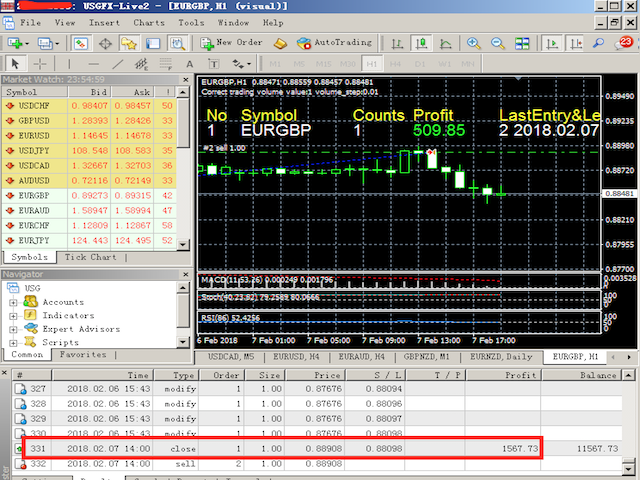Close the Navigator panel
The width and height of the screenshot is (640, 480).
186,274
